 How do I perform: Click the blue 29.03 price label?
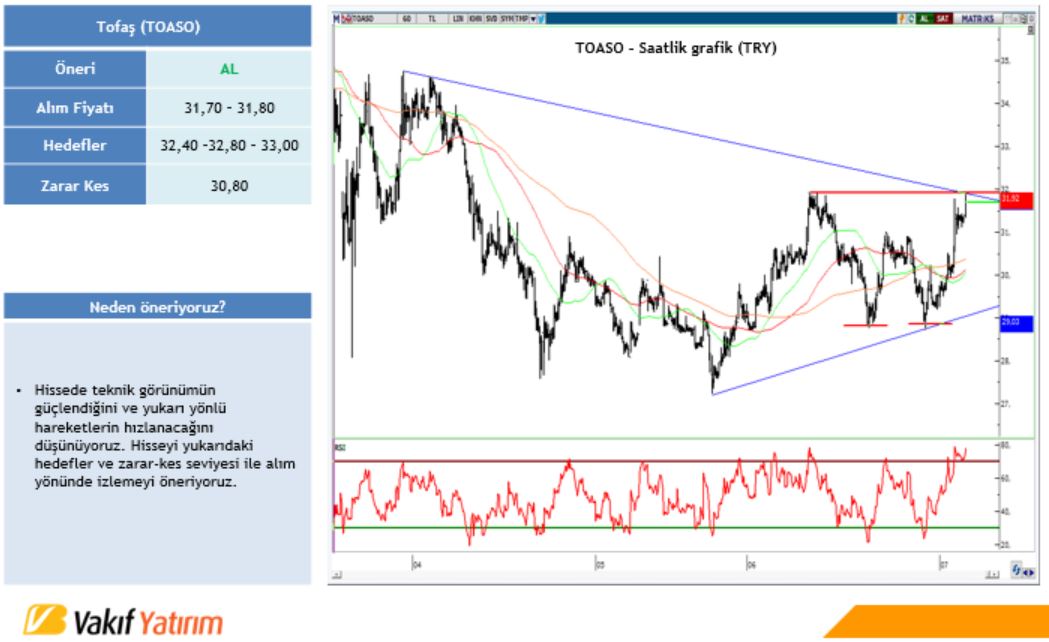[1016, 324]
